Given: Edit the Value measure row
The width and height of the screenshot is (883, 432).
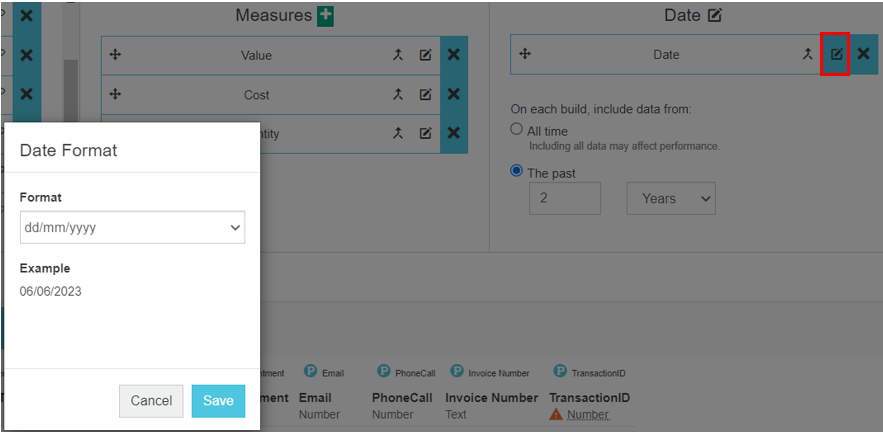Looking at the screenshot, I should [425, 55].
